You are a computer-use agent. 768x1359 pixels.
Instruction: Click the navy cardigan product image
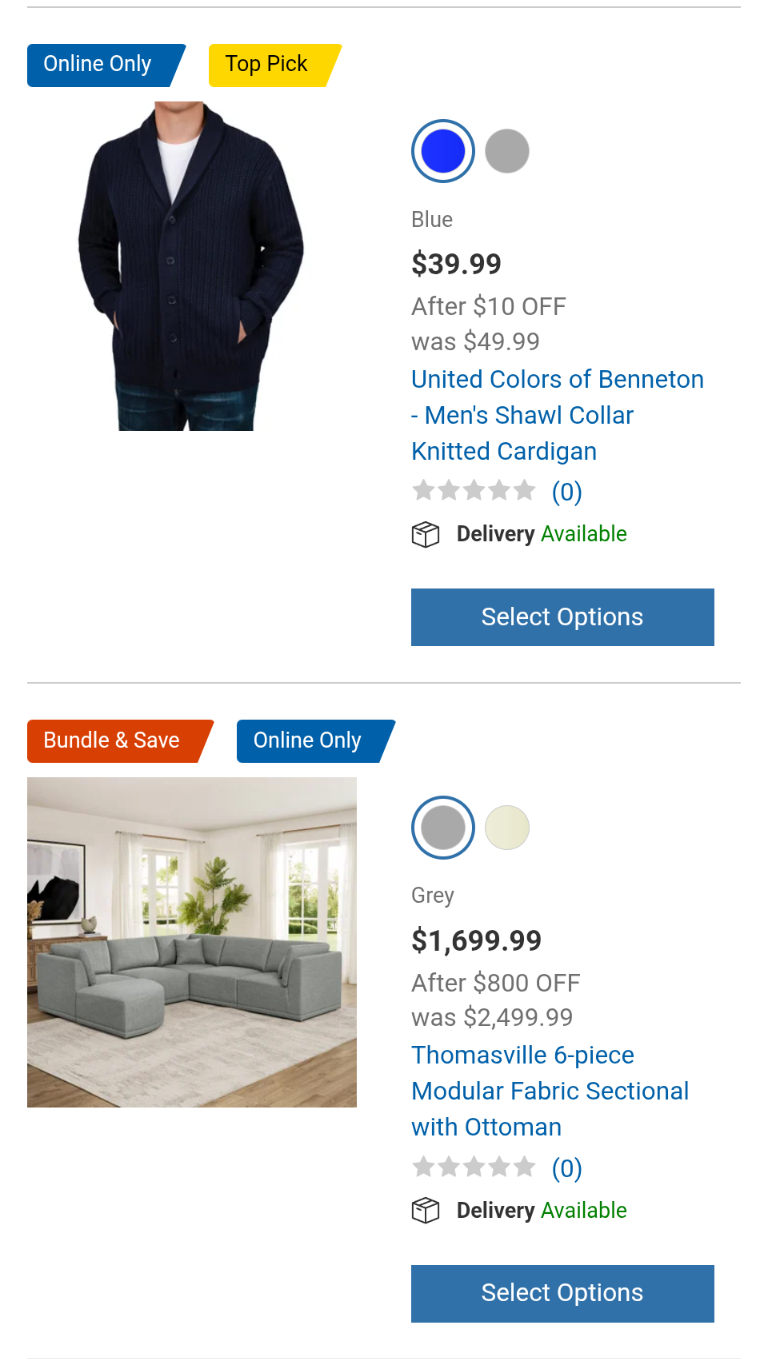click(x=191, y=266)
